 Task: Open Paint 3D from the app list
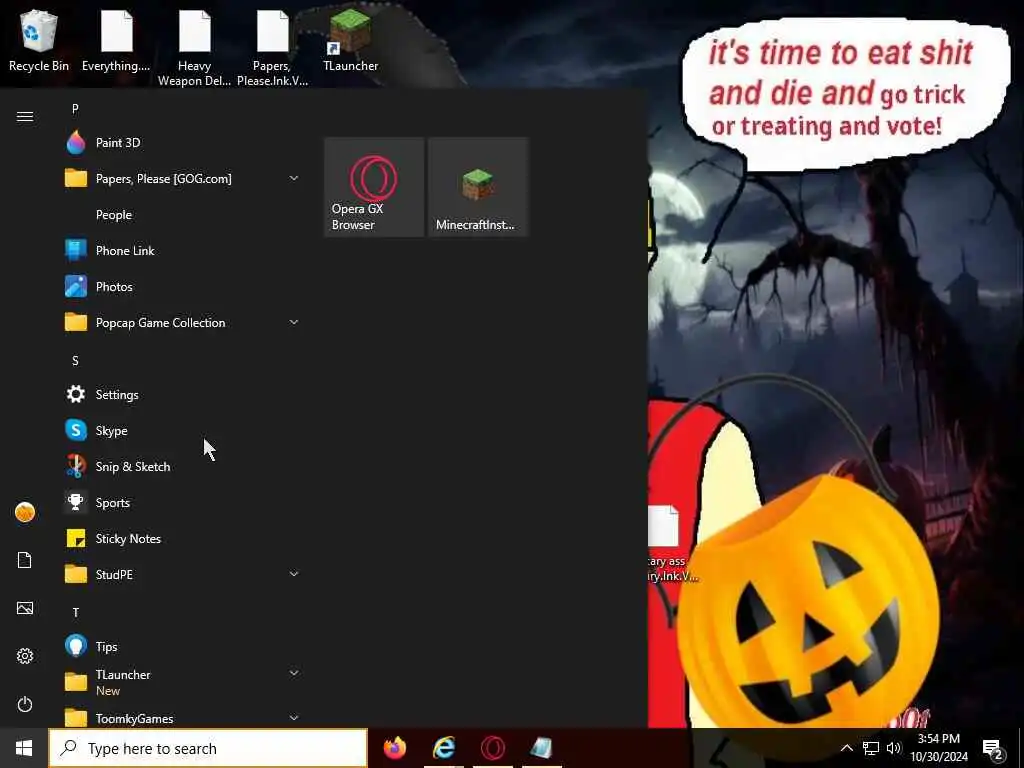pos(182,142)
